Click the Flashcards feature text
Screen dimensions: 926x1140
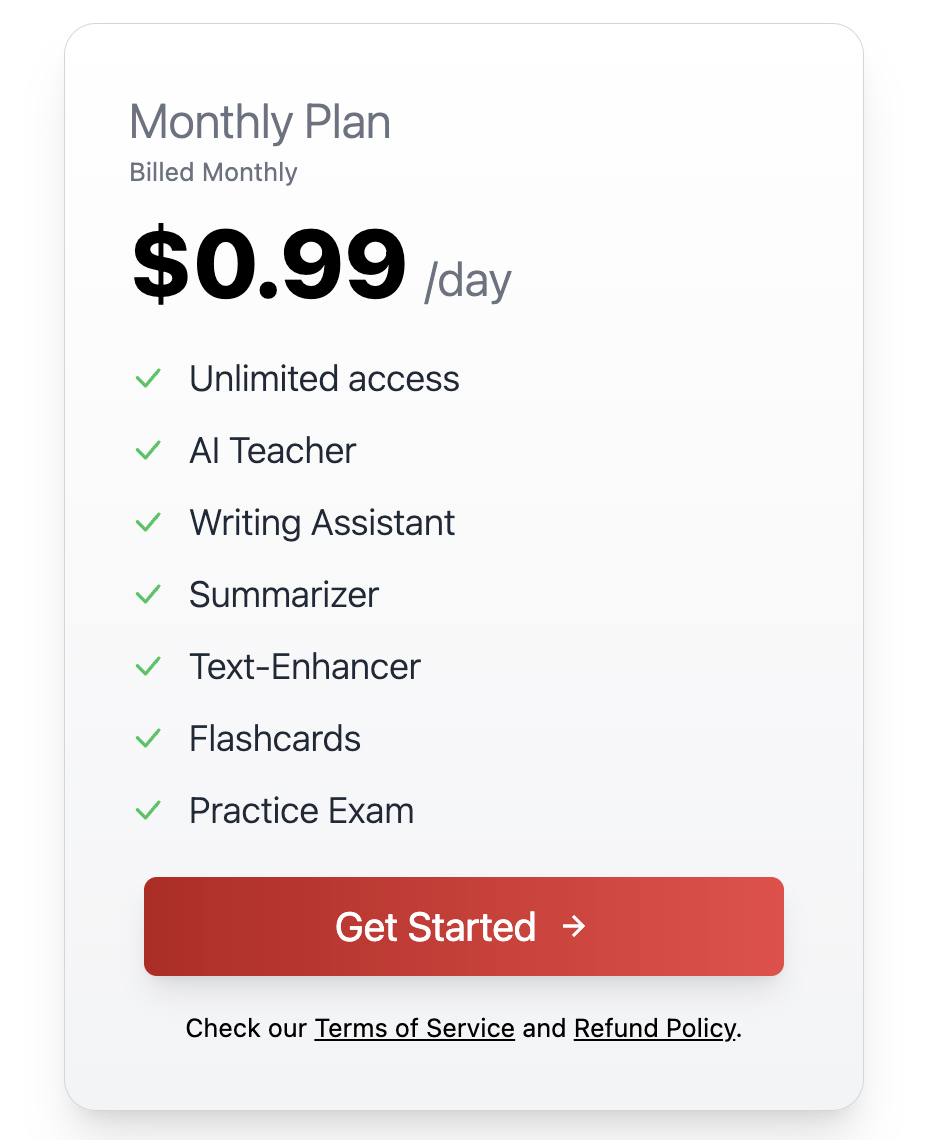click(275, 739)
